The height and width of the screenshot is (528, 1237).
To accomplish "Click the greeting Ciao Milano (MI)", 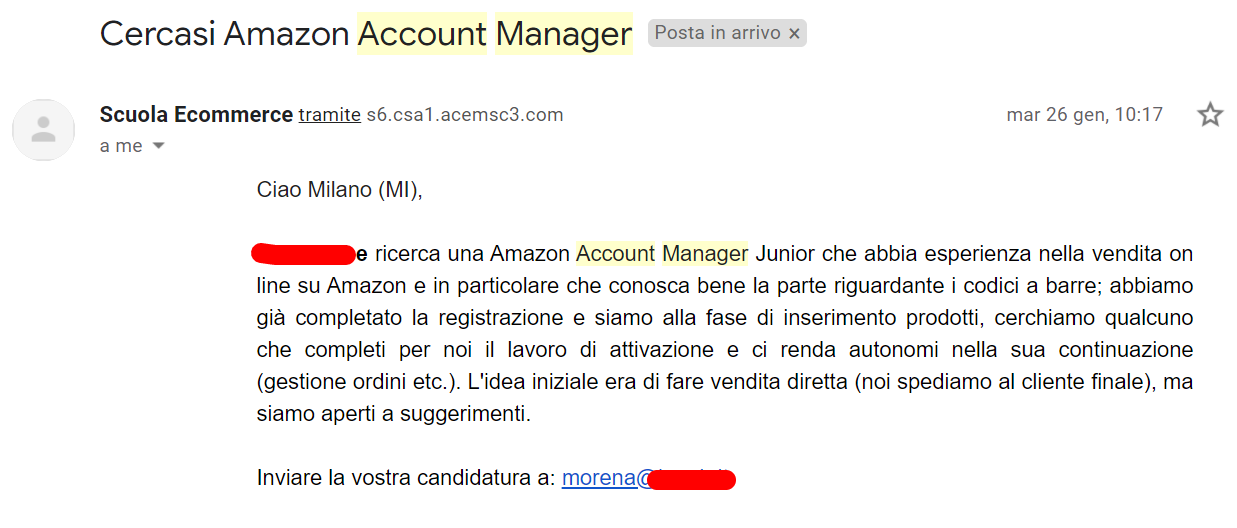I will tap(340, 190).
